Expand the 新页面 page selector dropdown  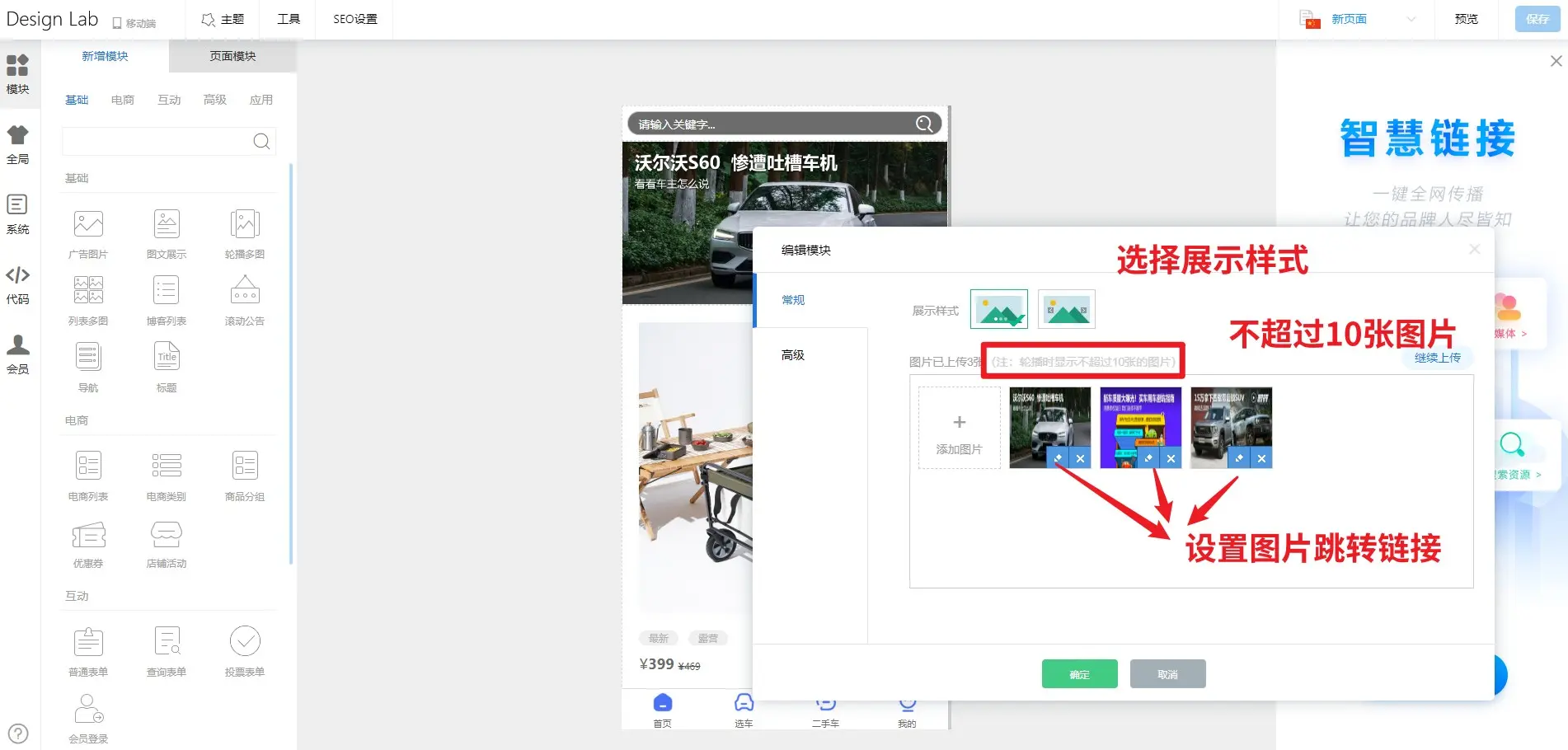point(1411,19)
